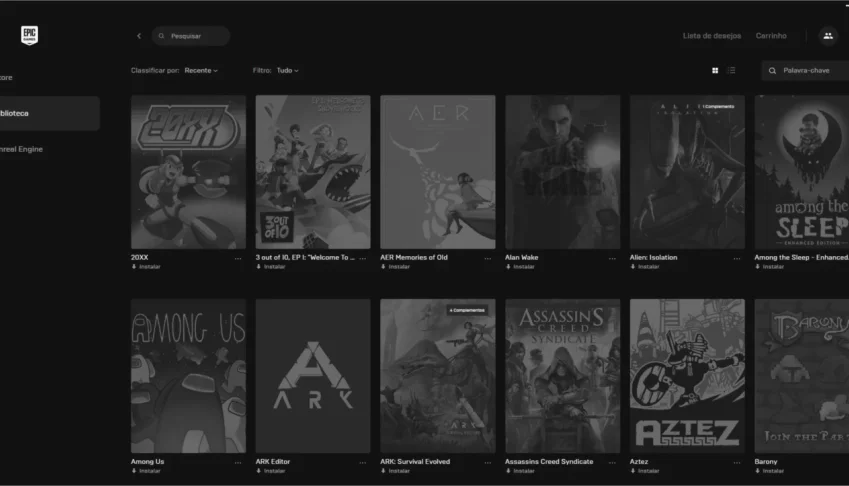
Task: Click the Epic Games logo
Action: pos(29,35)
